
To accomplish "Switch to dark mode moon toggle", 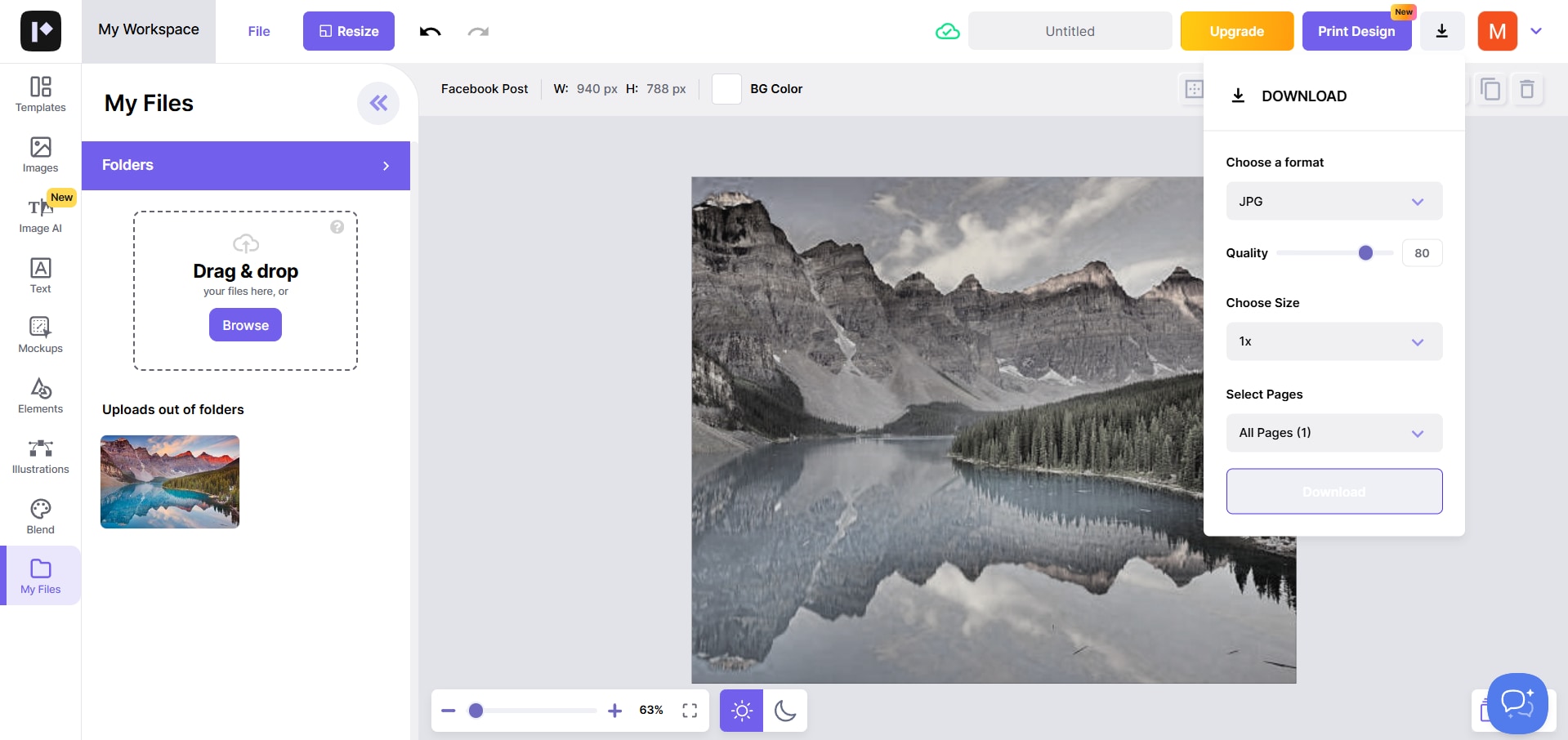I will pyautogui.click(x=785, y=711).
